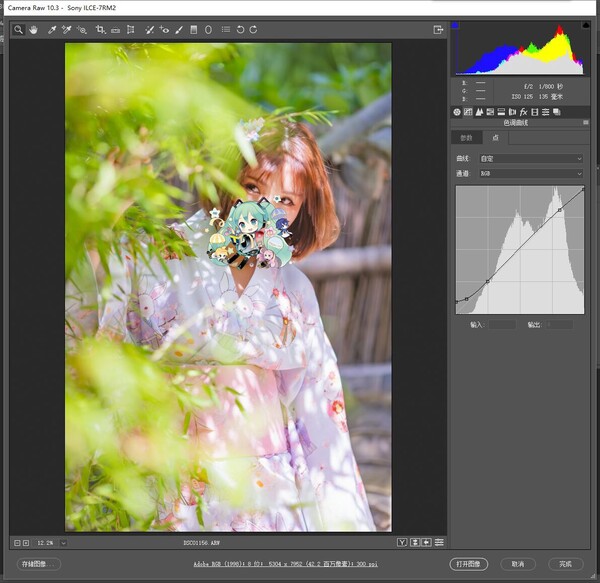This screenshot has width=600, height=583.
Task: Switch to the 点 curve tab
Action: click(x=496, y=138)
